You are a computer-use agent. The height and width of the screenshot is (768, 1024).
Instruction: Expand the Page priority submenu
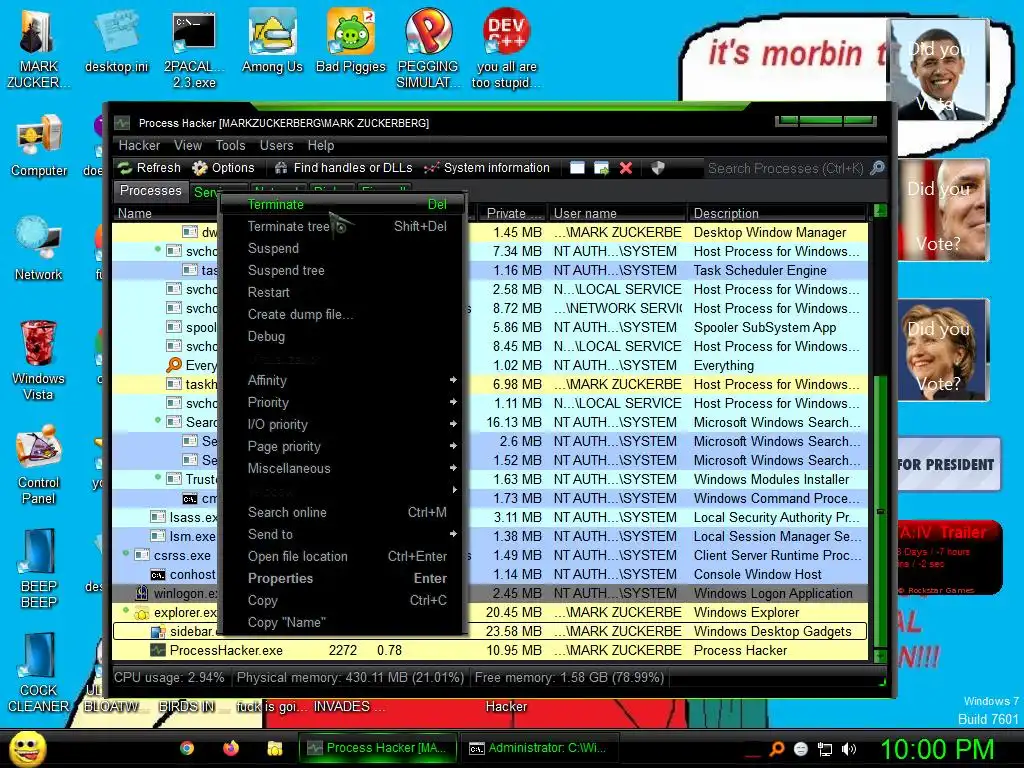344,447
